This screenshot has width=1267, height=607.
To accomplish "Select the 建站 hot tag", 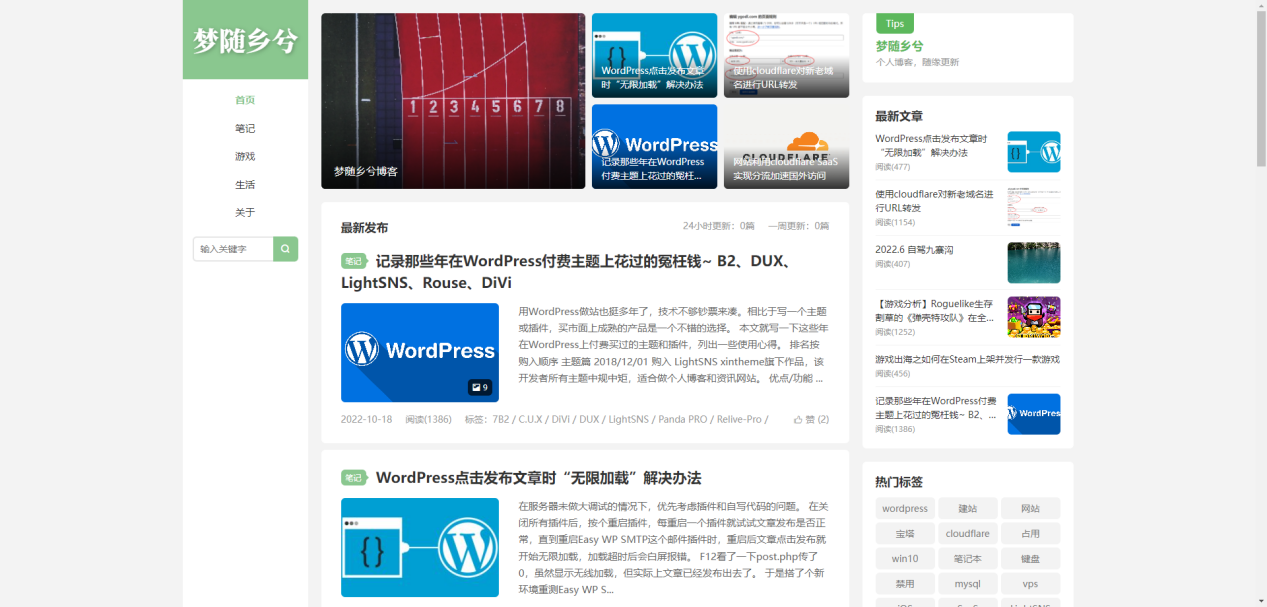I will [968, 508].
